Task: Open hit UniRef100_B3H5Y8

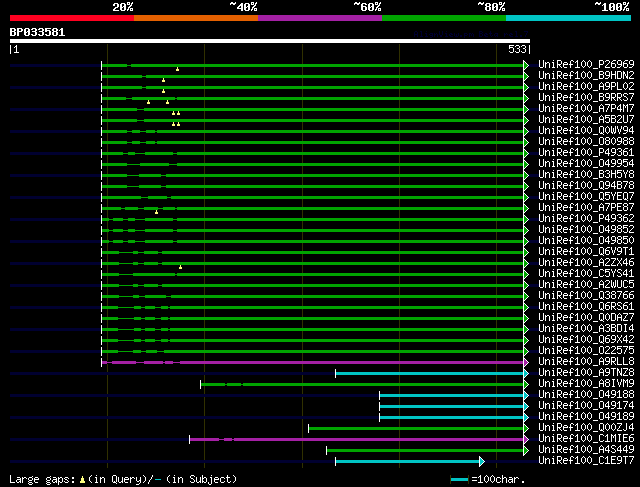Action: tap(586, 174)
